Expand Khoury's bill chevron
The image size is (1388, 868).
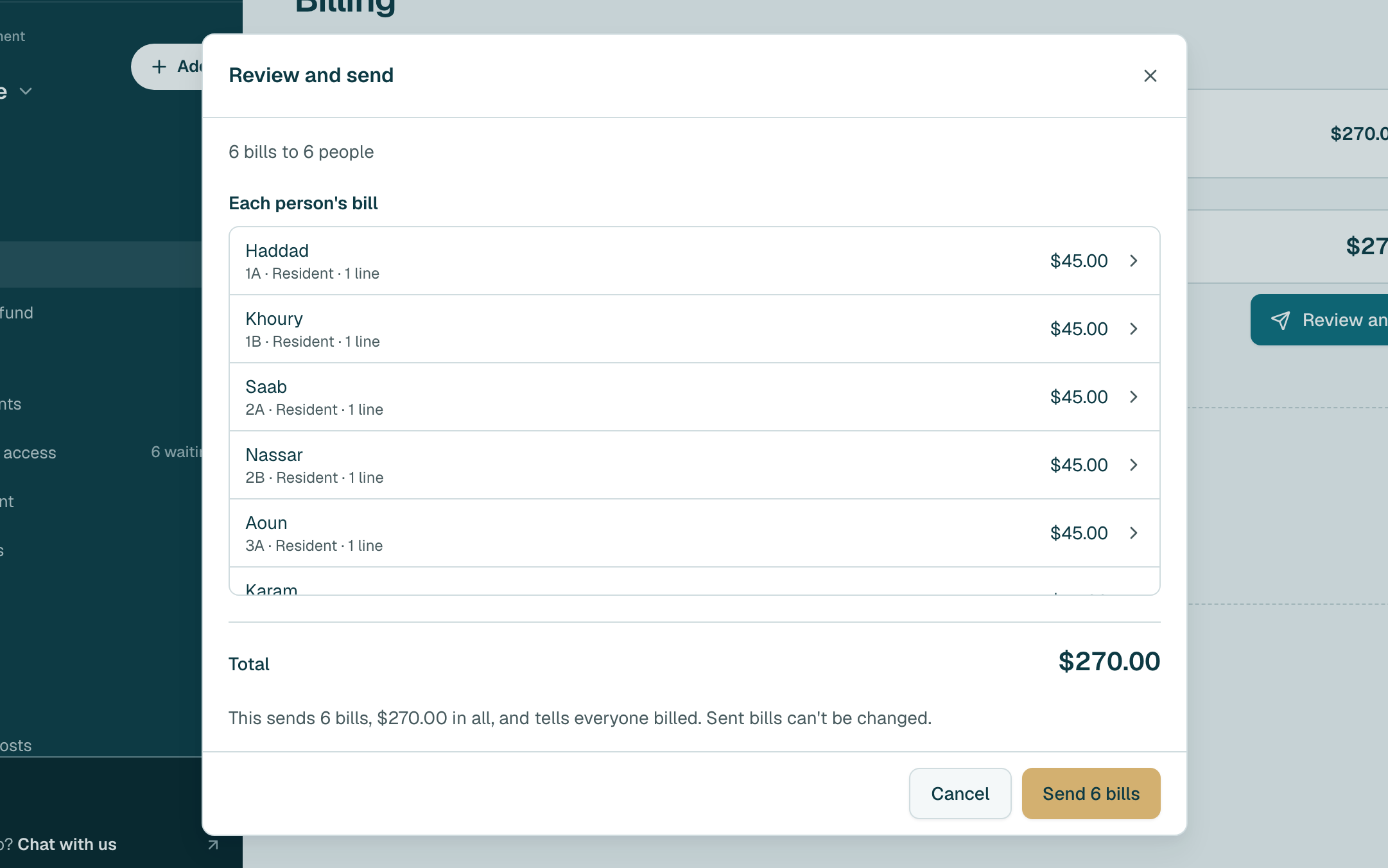pyautogui.click(x=1134, y=329)
